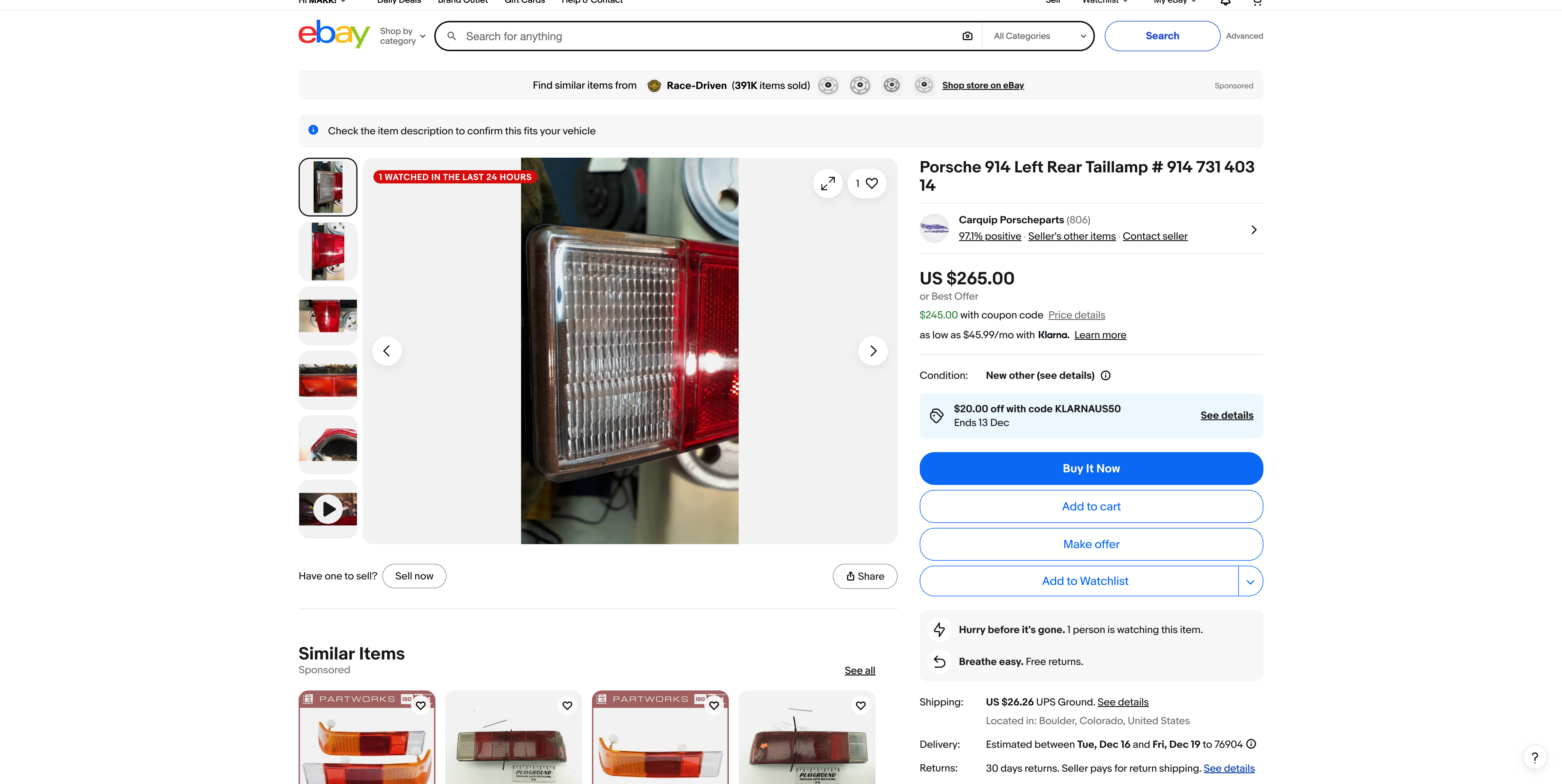The image size is (1562, 784).
Task: Play the listing video thumbnail
Action: pyautogui.click(x=328, y=509)
